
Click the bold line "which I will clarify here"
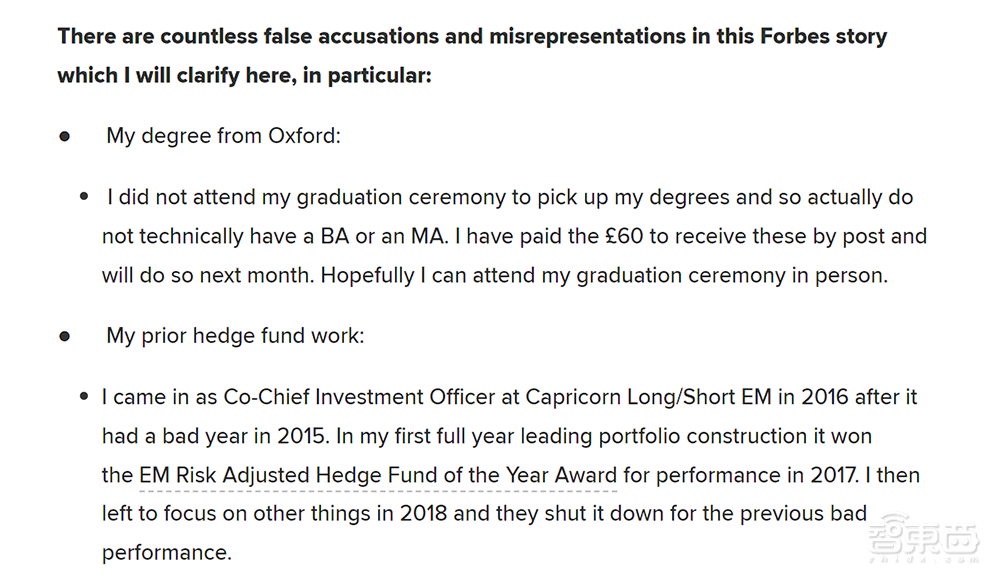[x=244, y=75]
